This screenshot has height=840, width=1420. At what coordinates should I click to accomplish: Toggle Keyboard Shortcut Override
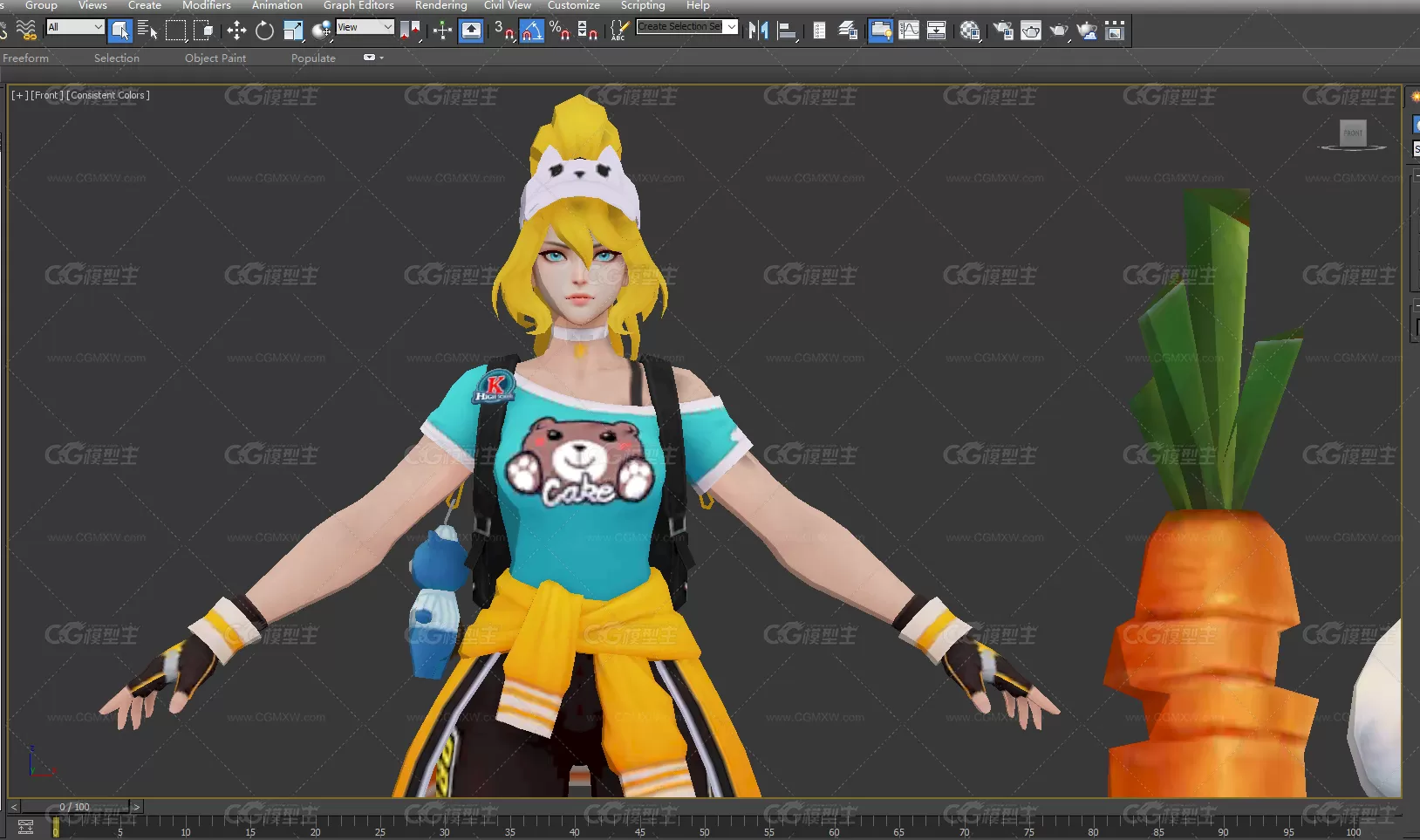(x=471, y=31)
